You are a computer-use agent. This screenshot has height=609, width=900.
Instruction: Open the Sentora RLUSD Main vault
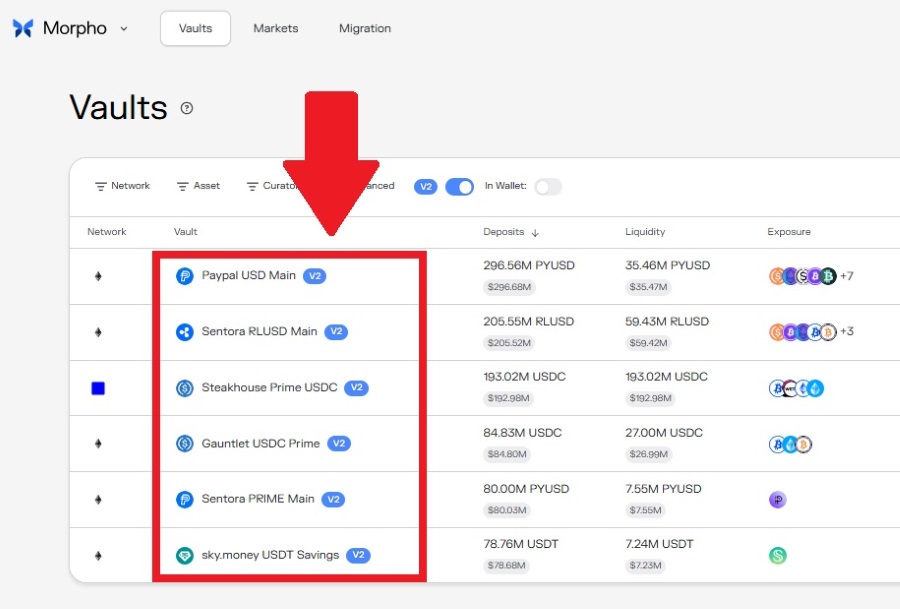pos(259,331)
